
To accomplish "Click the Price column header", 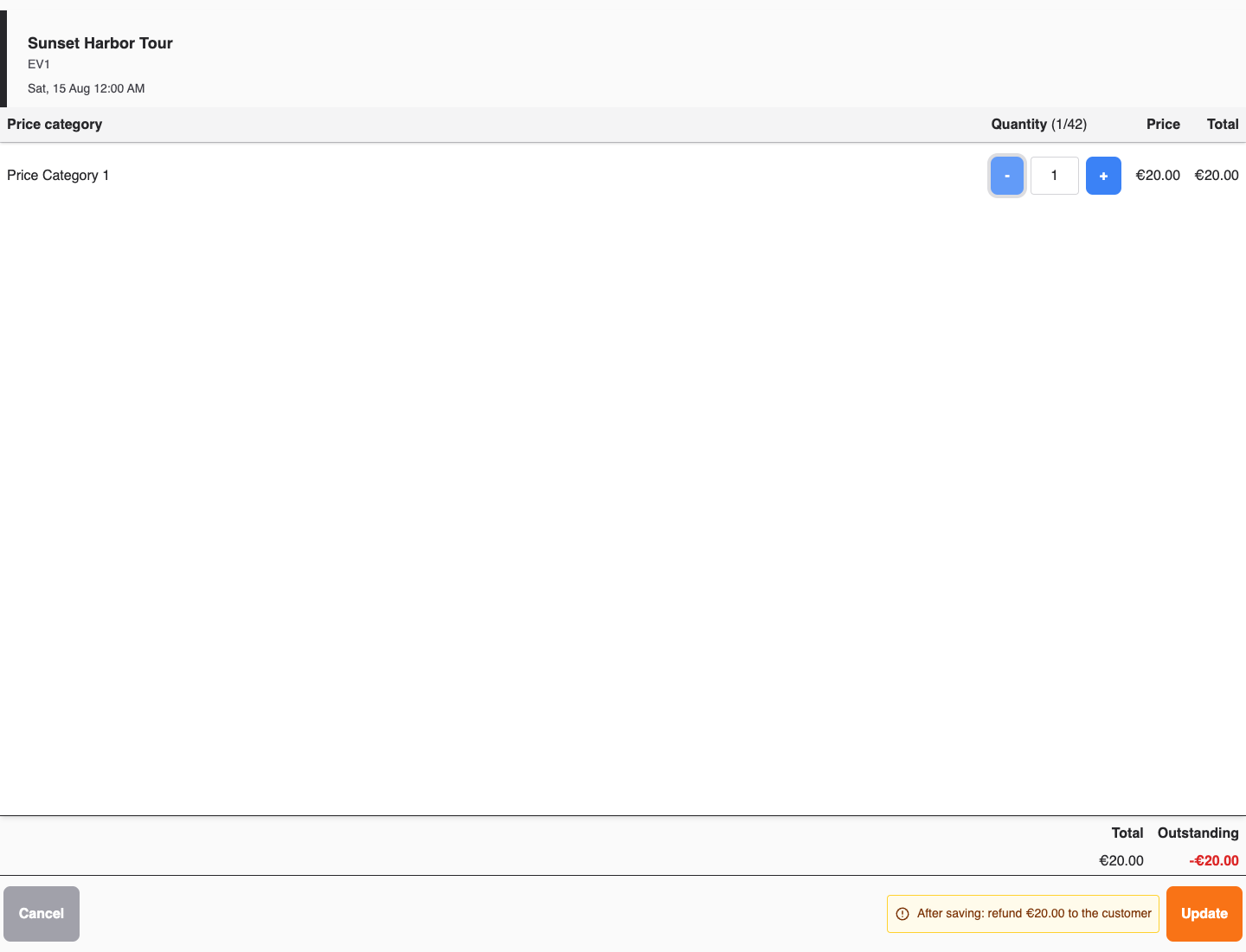I will tap(1163, 125).
